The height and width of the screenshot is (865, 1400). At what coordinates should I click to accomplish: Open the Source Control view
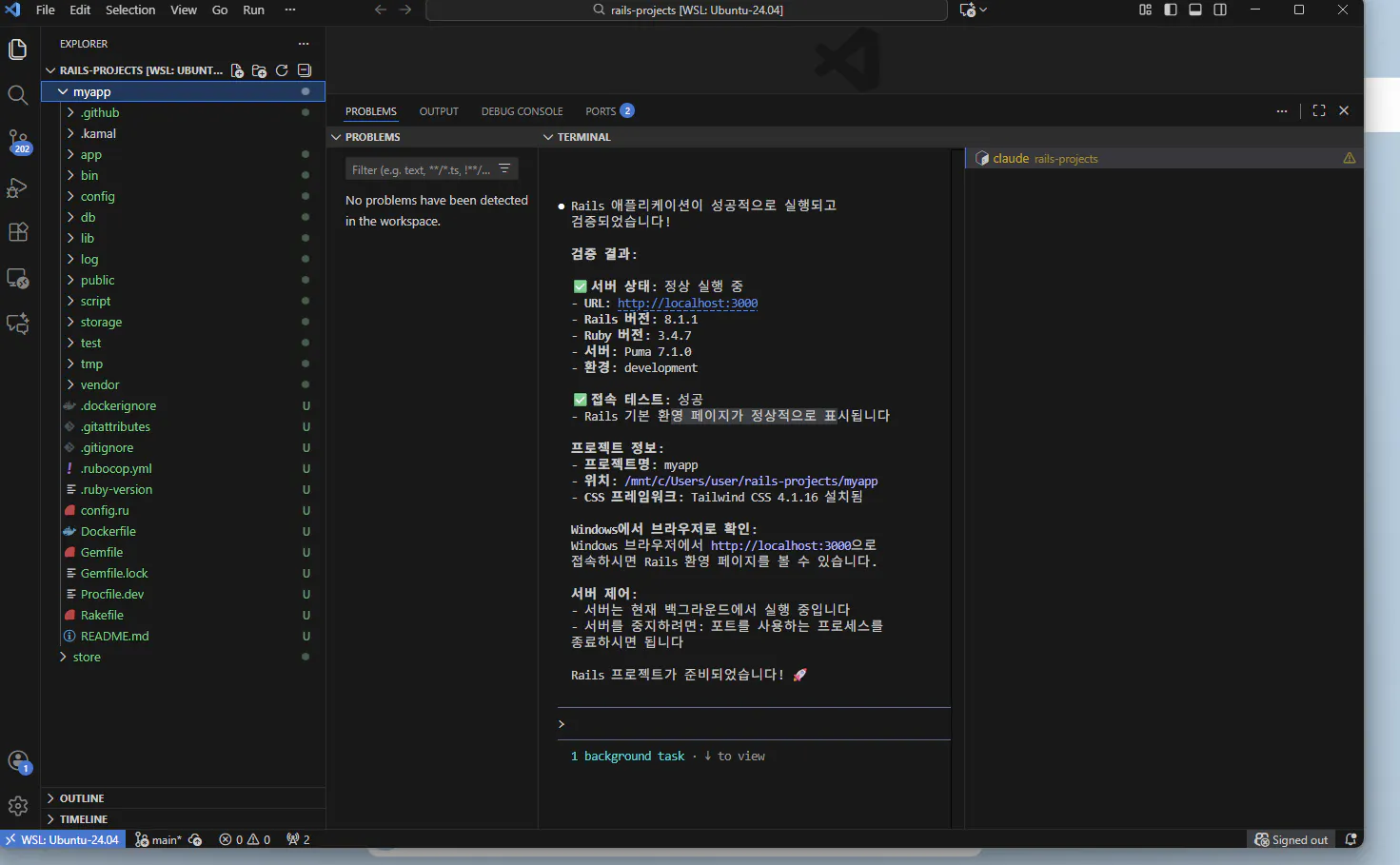coord(18,143)
